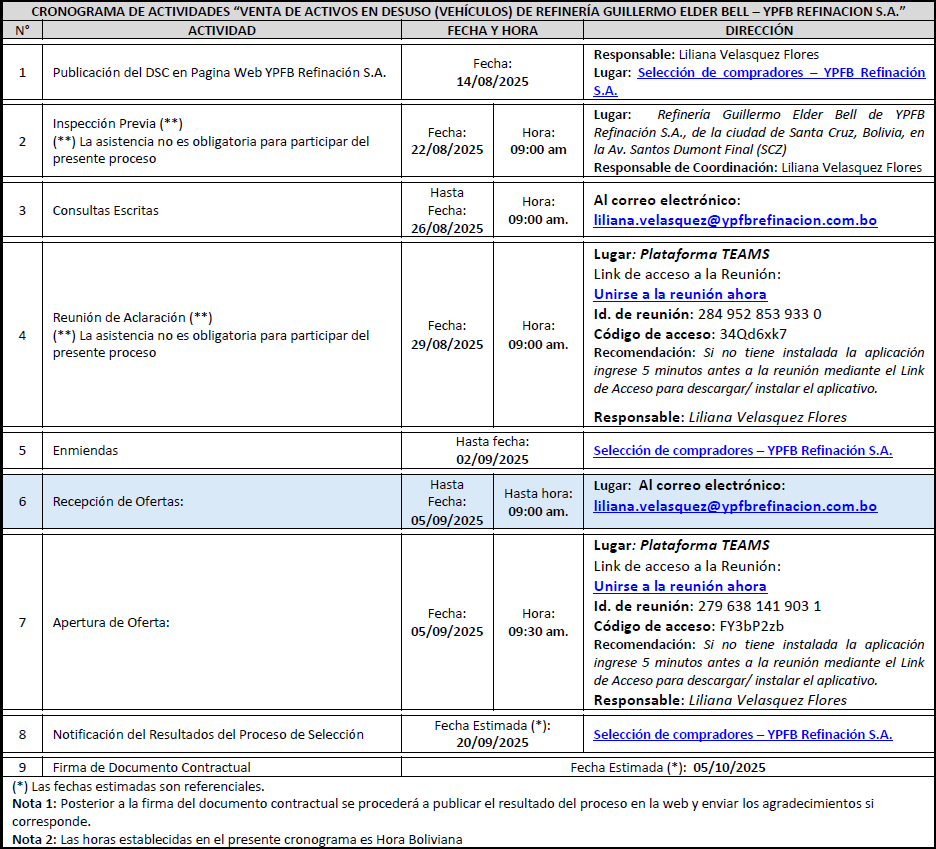
Task: Click the email link in the Consultas Escritas row
Action: tap(735, 220)
